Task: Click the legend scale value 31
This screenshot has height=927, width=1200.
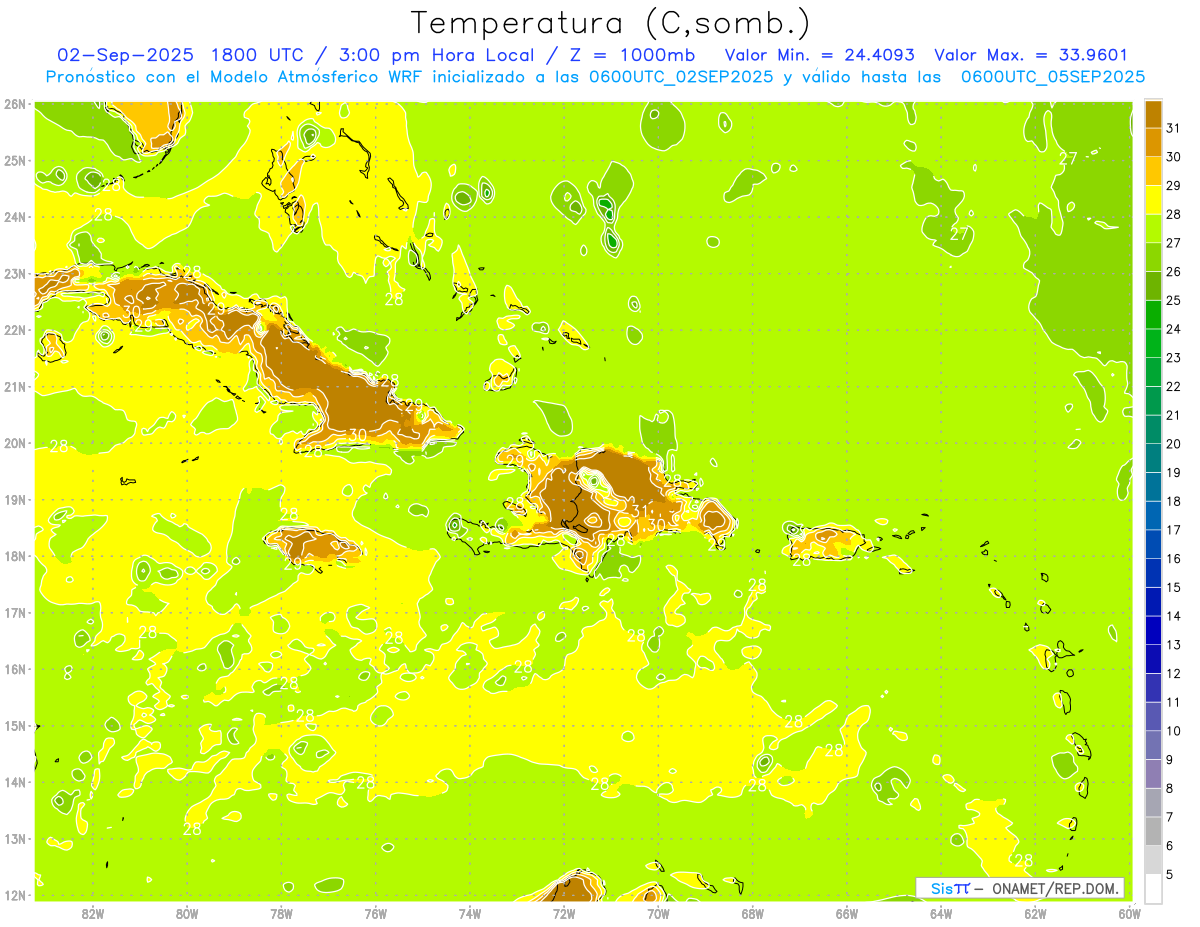Action: [x=1173, y=127]
